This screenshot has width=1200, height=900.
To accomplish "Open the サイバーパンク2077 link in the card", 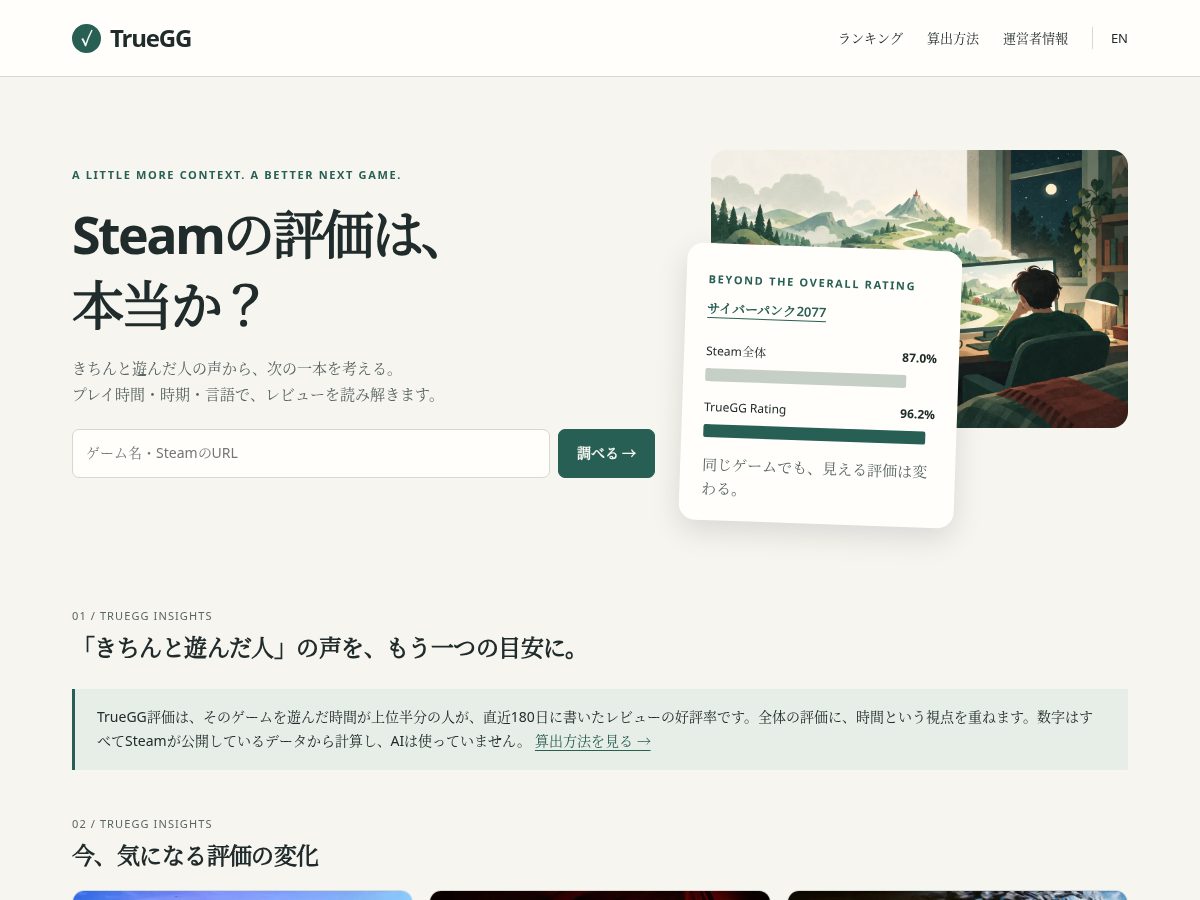I will click(x=766, y=311).
